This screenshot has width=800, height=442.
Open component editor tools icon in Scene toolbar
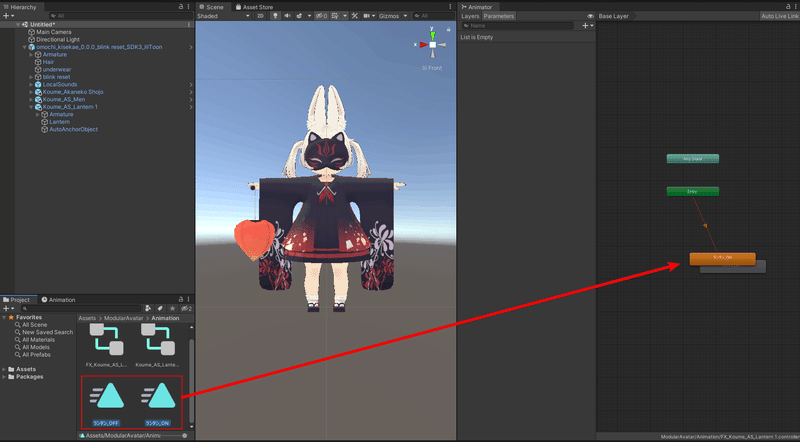point(355,16)
